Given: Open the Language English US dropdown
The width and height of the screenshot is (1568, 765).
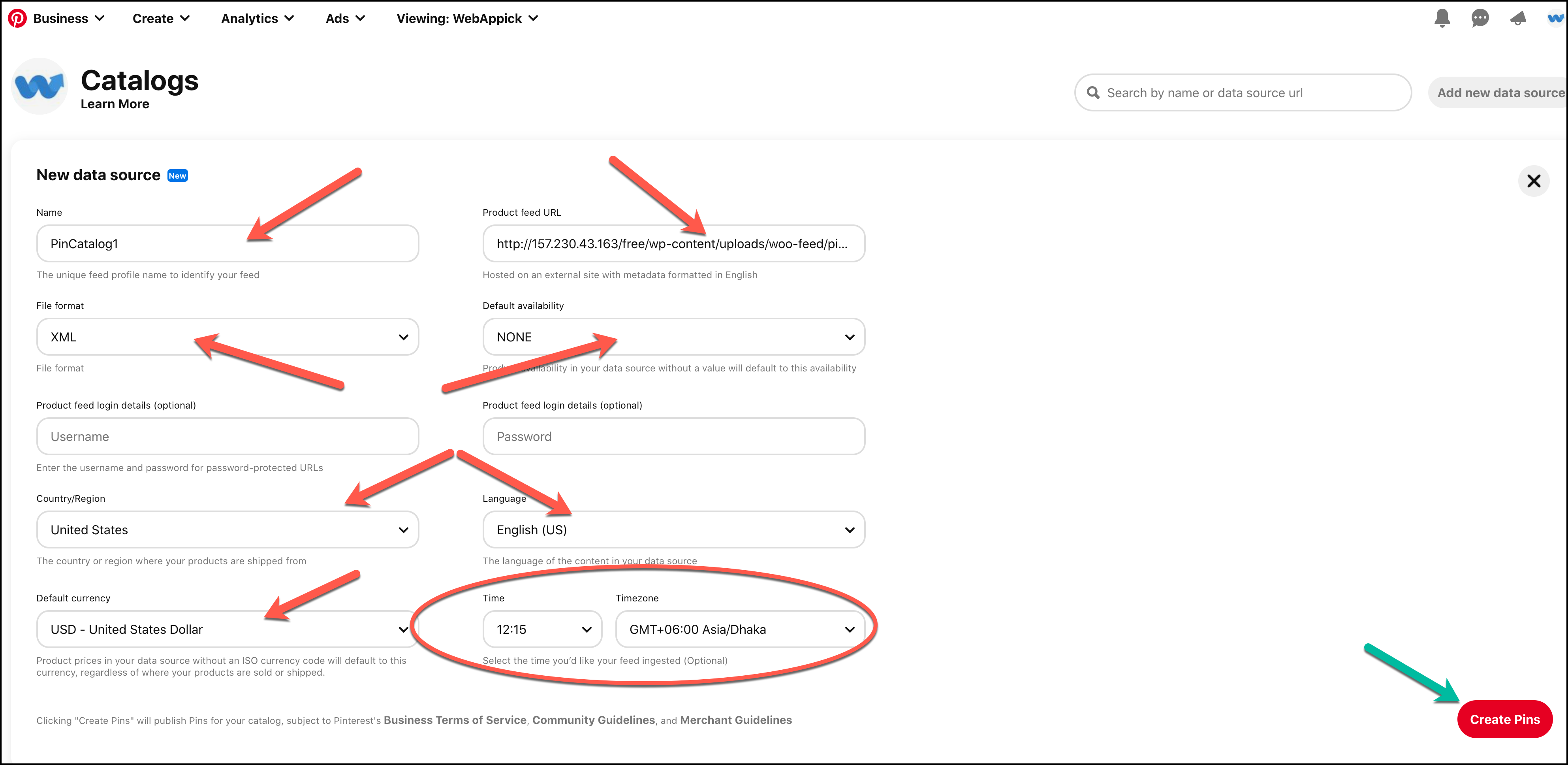Looking at the screenshot, I should click(672, 529).
